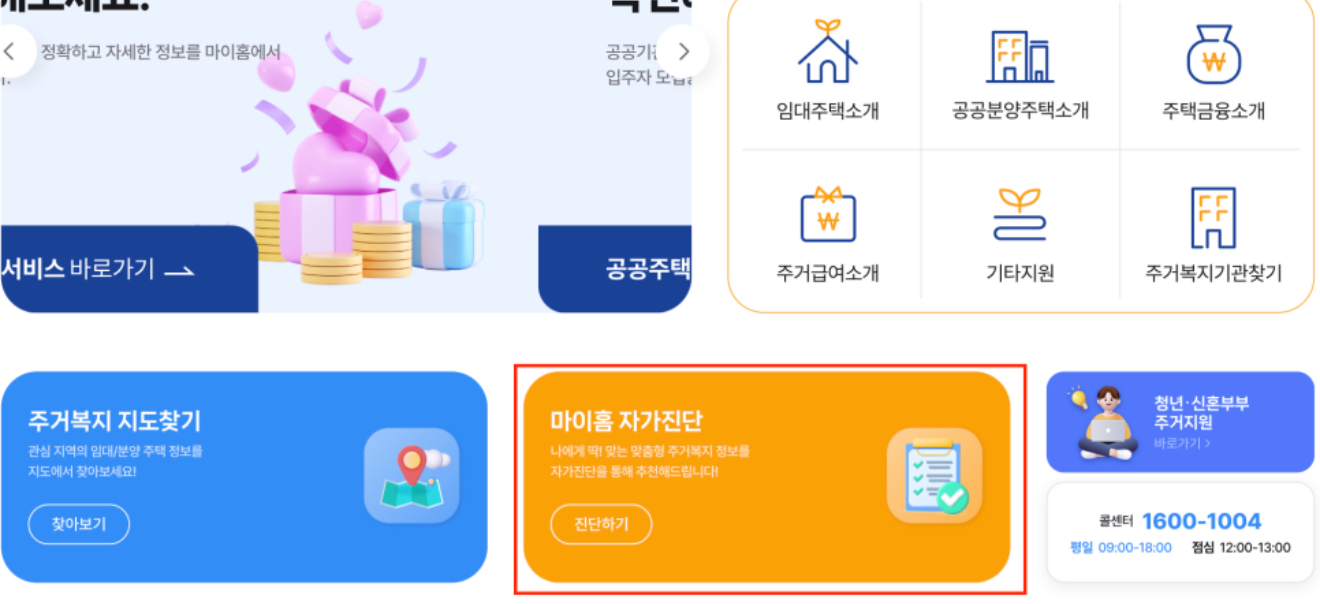This screenshot has height=604, width=1320.
Task: Open the 기타지원 sprout icon
Action: (1019, 214)
